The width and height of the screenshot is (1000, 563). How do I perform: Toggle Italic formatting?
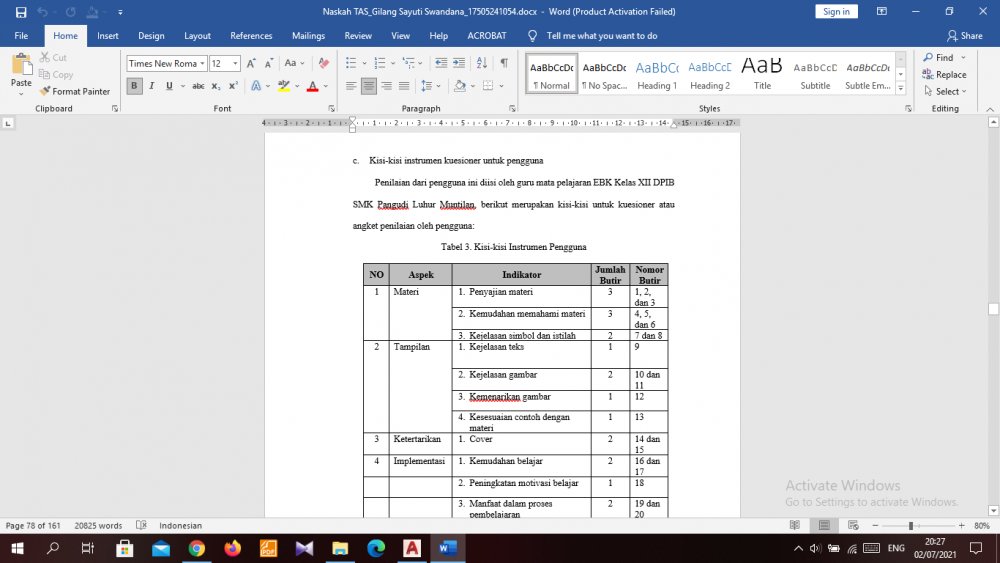[x=152, y=85]
